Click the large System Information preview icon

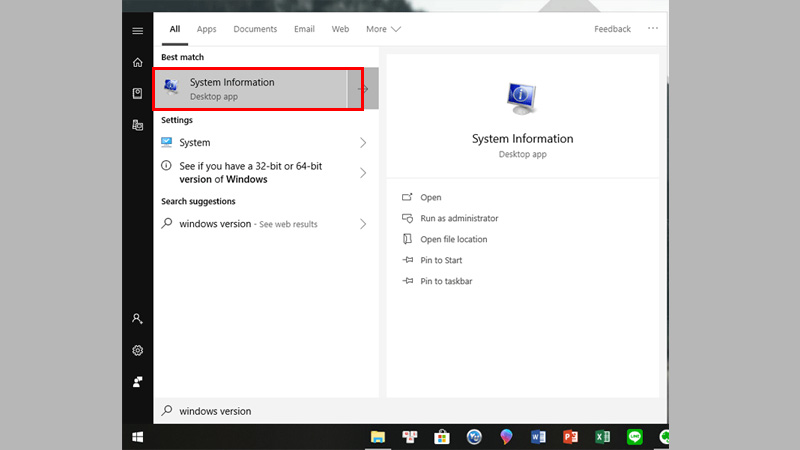(x=522, y=98)
